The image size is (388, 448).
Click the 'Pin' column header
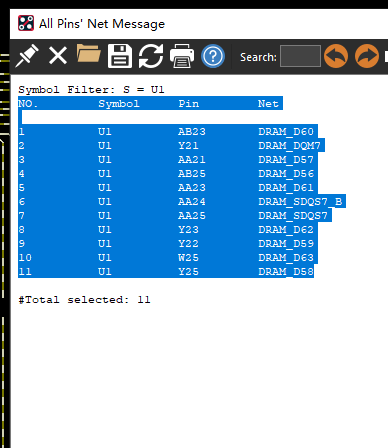click(189, 104)
